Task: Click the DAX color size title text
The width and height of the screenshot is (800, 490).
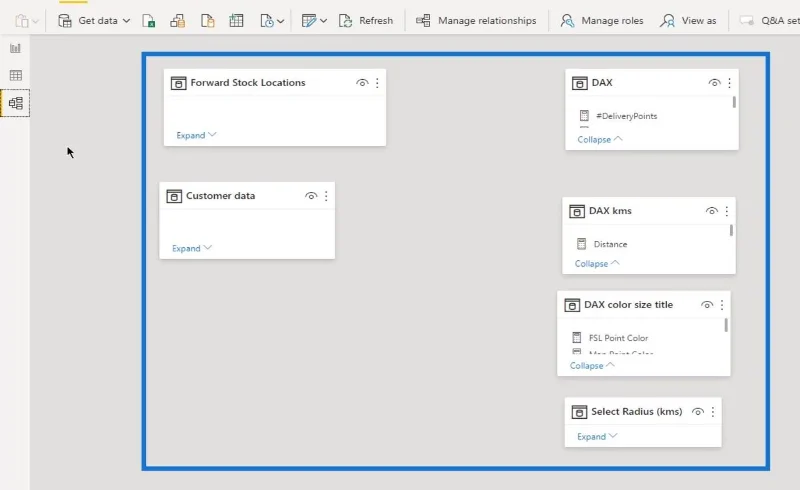Action: [x=629, y=304]
